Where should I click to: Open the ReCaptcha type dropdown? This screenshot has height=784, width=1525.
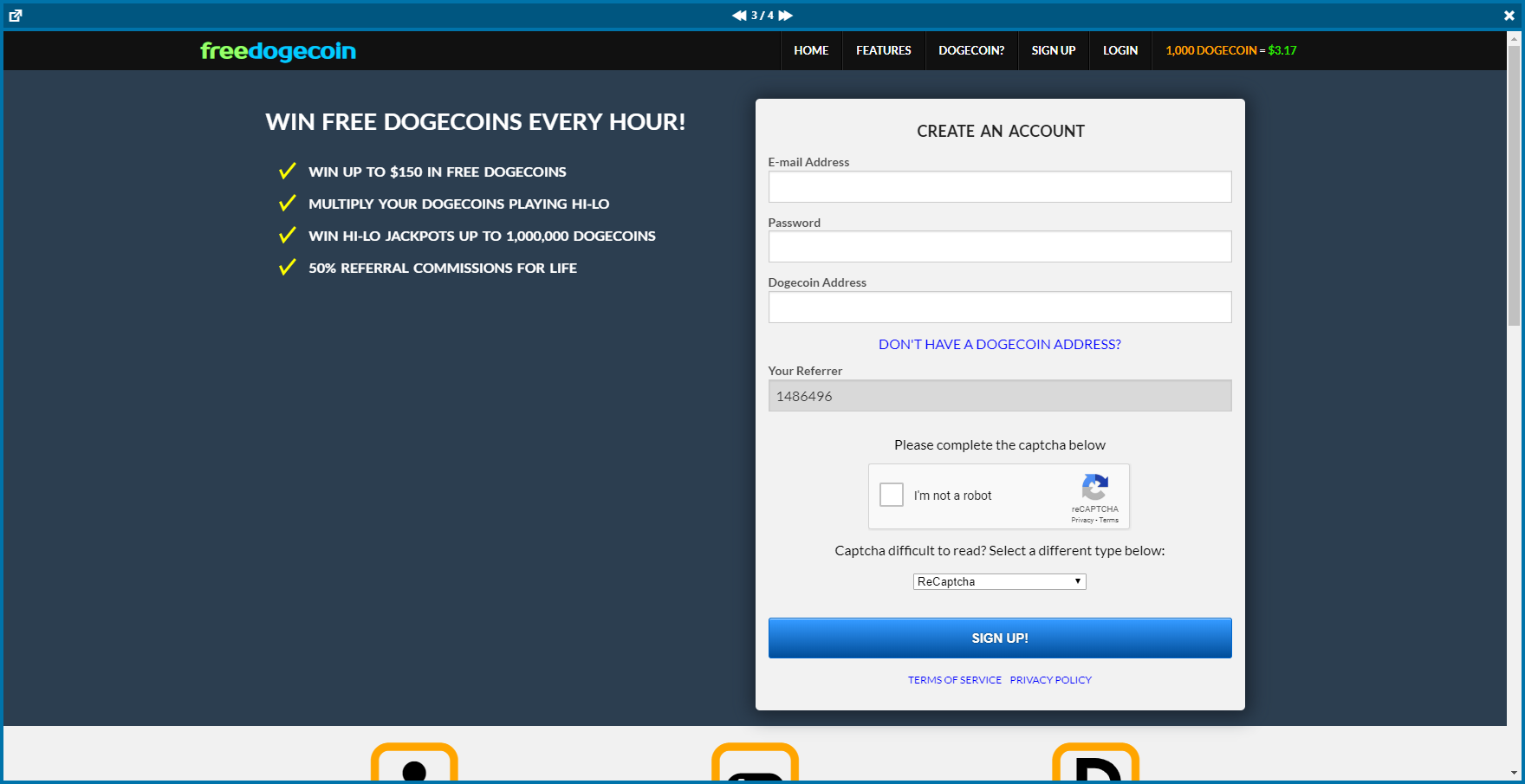point(999,582)
